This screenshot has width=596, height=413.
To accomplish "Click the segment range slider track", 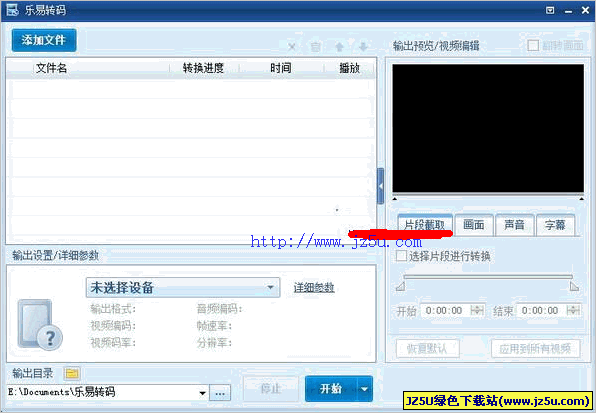I will coord(488,277).
